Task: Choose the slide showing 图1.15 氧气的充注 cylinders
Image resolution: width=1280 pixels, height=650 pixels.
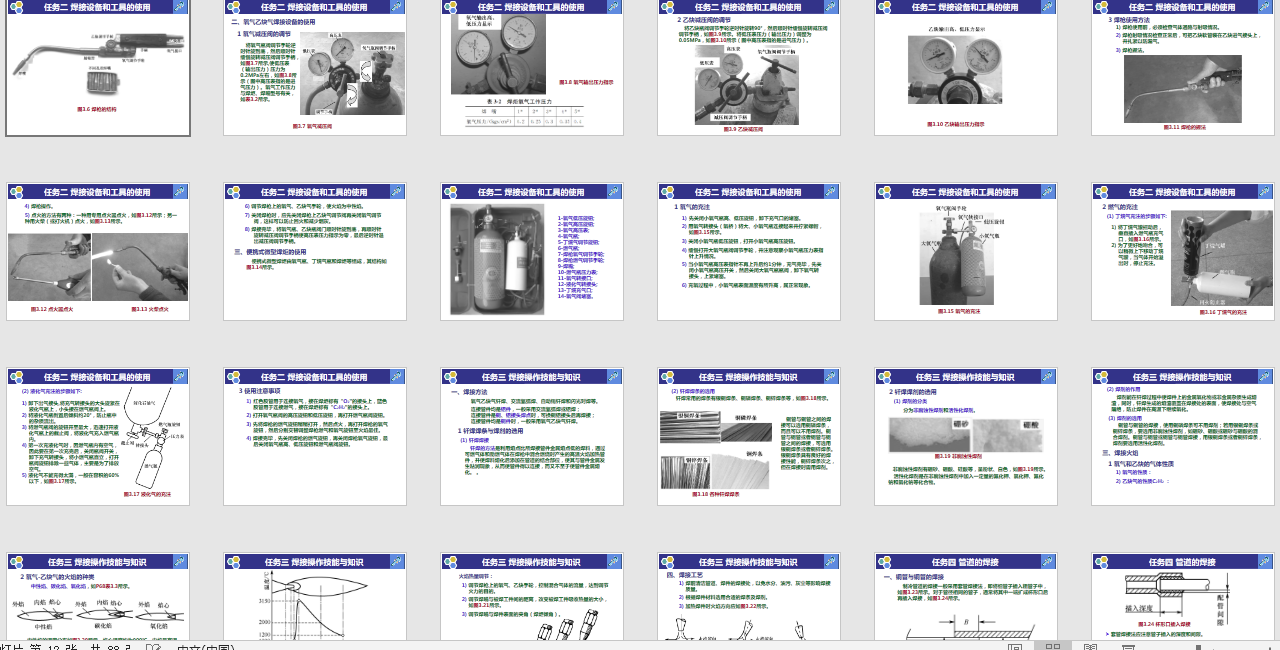Action: point(966,252)
